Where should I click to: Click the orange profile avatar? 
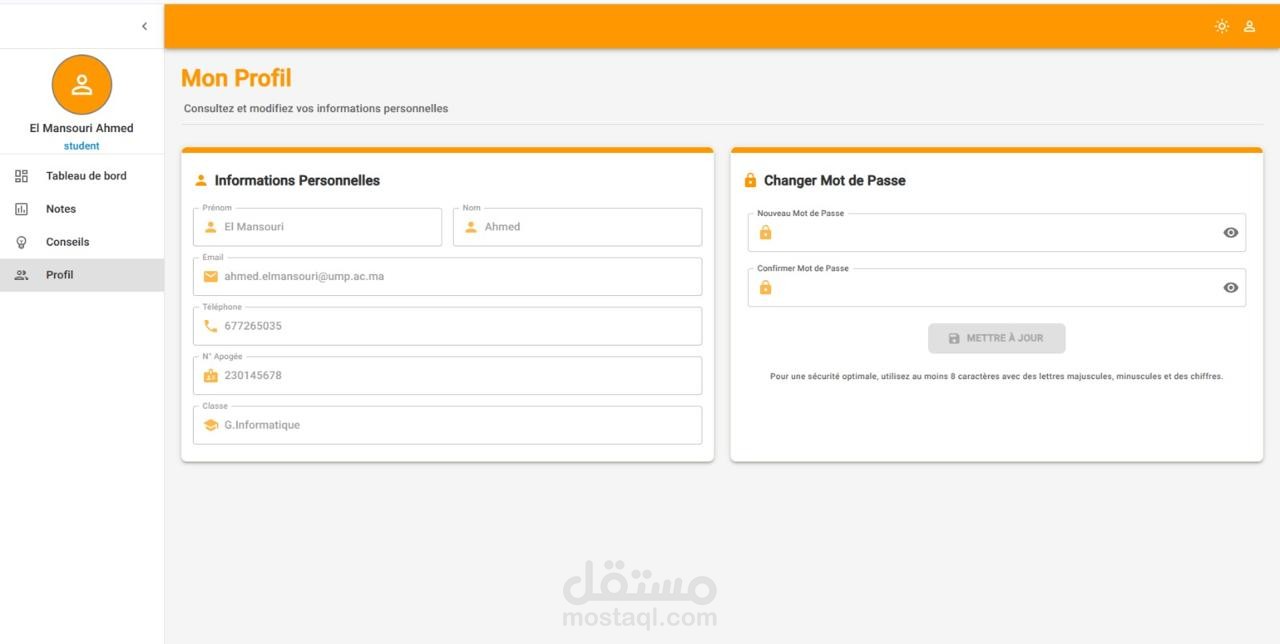(82, 85)
